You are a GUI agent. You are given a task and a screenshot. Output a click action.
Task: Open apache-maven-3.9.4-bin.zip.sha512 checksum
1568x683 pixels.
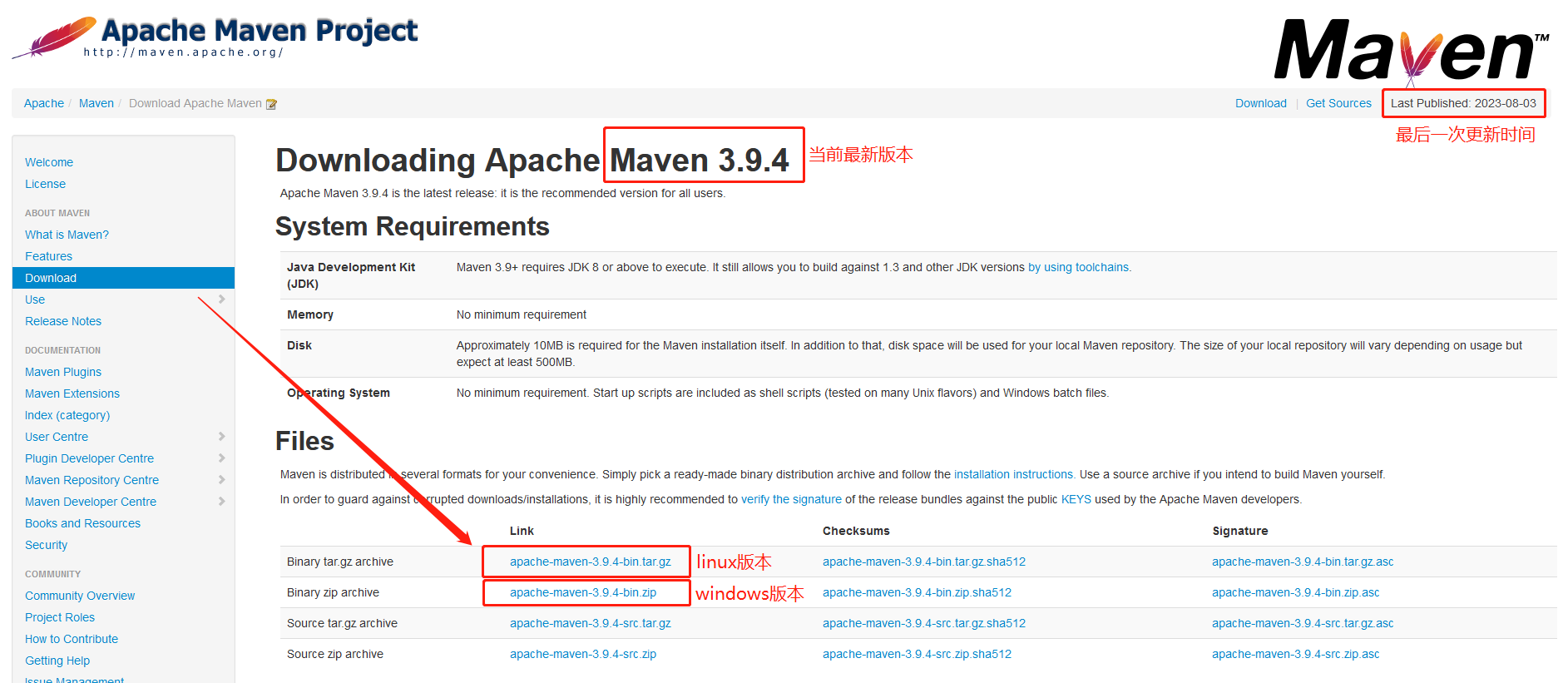918,592
